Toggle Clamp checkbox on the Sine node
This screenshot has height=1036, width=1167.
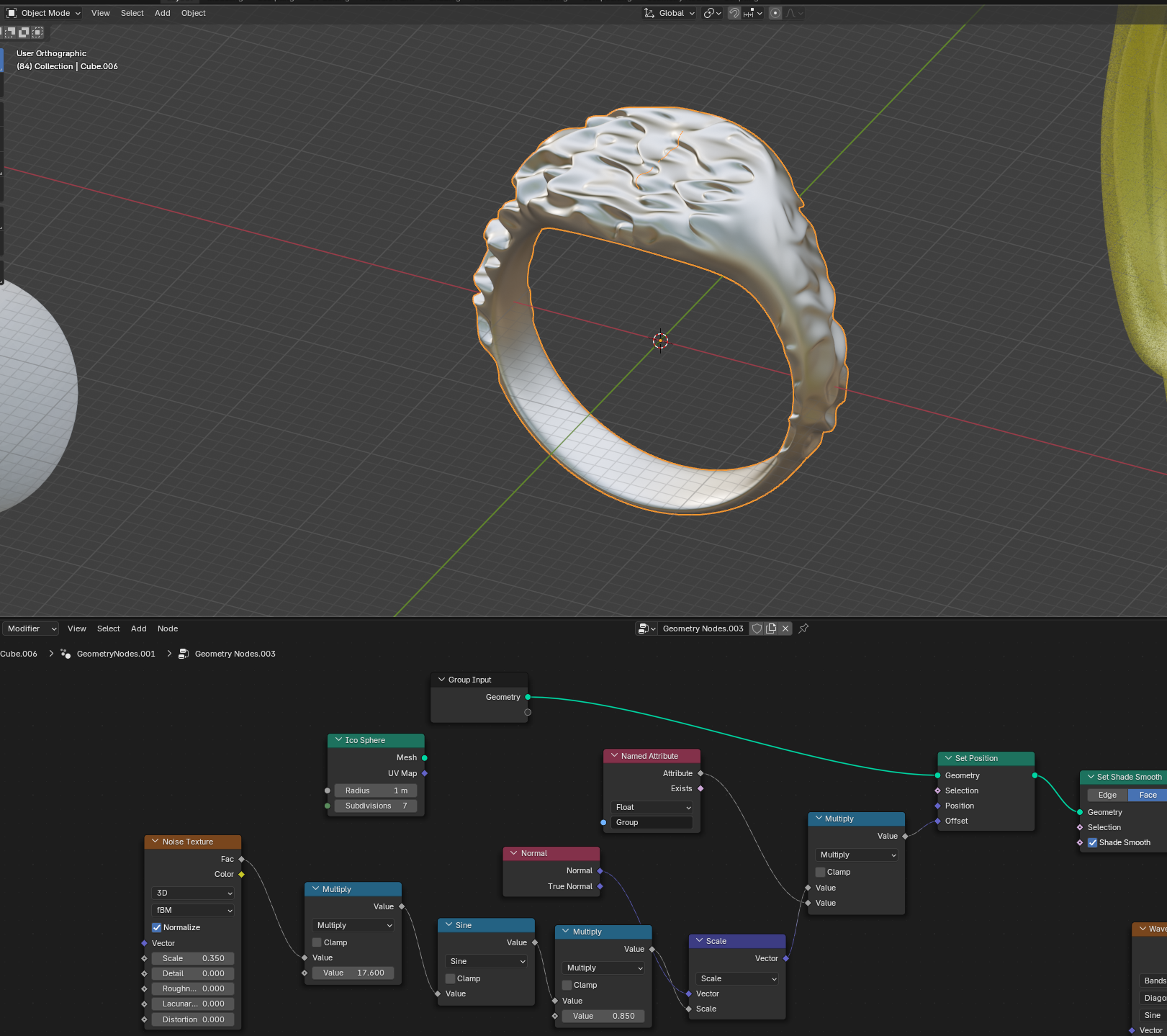(x=450, y=978)
